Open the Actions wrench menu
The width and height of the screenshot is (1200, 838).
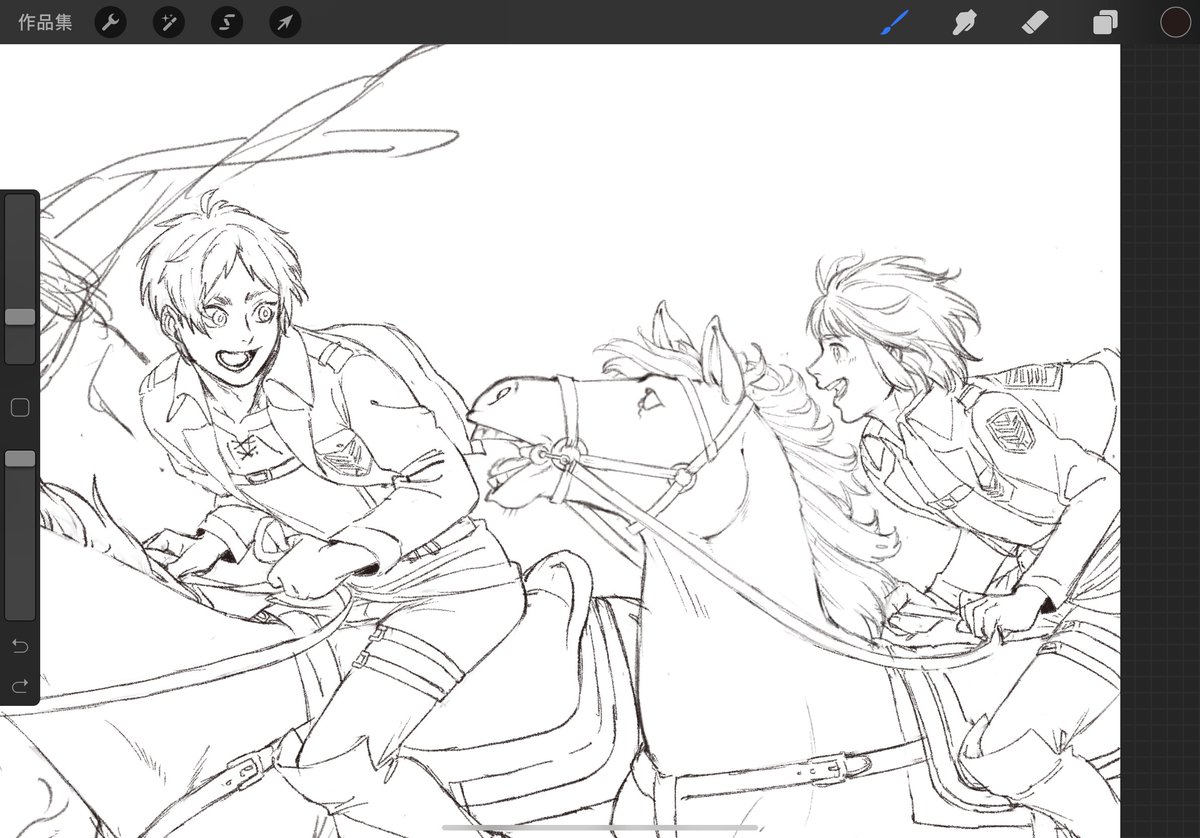coord(110,22)
